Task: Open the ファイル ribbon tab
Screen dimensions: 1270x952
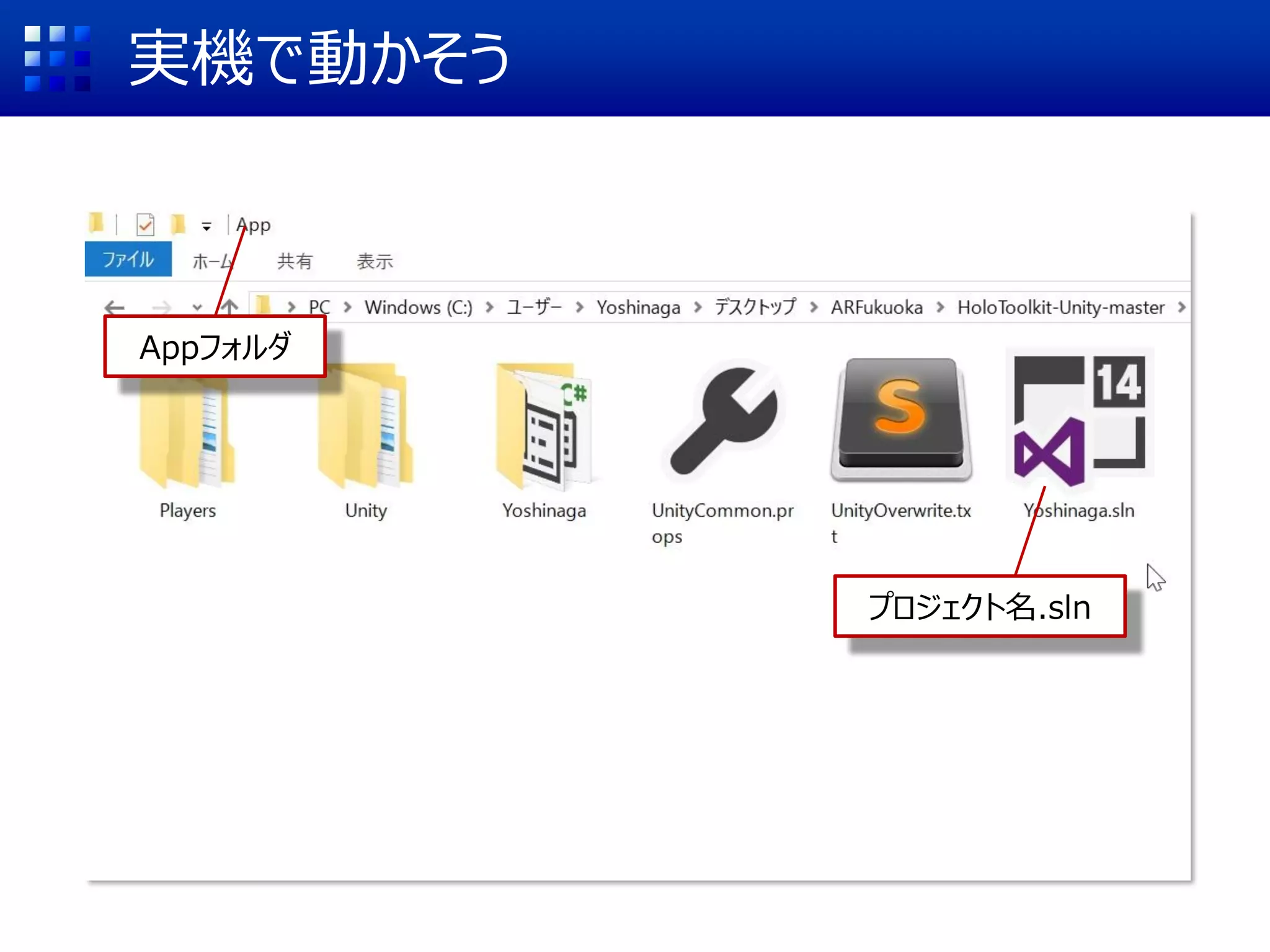Action: (x=128, y=259)
